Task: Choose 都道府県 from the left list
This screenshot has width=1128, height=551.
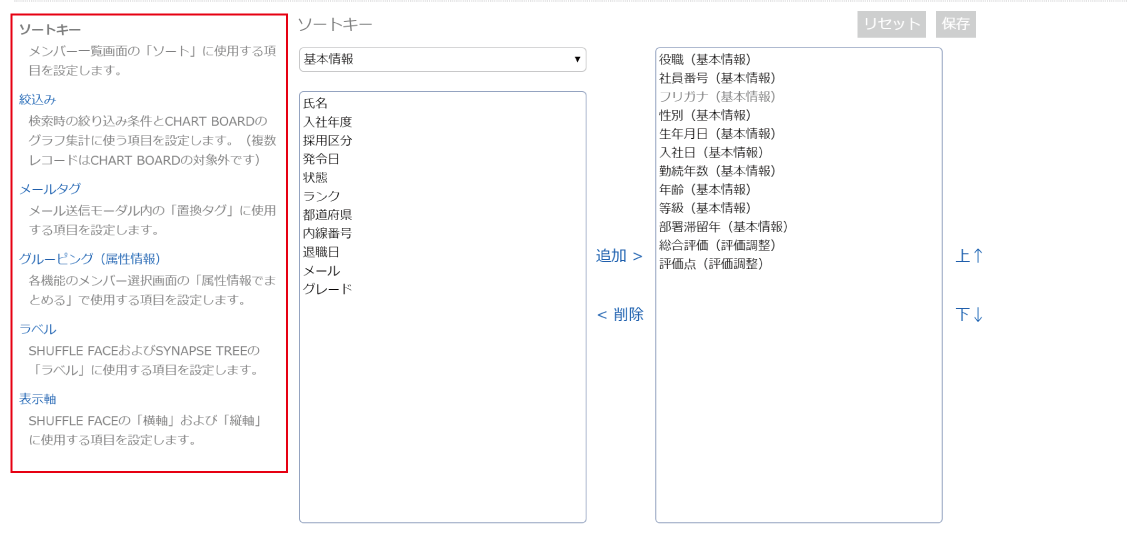Action: pos(328,215)
